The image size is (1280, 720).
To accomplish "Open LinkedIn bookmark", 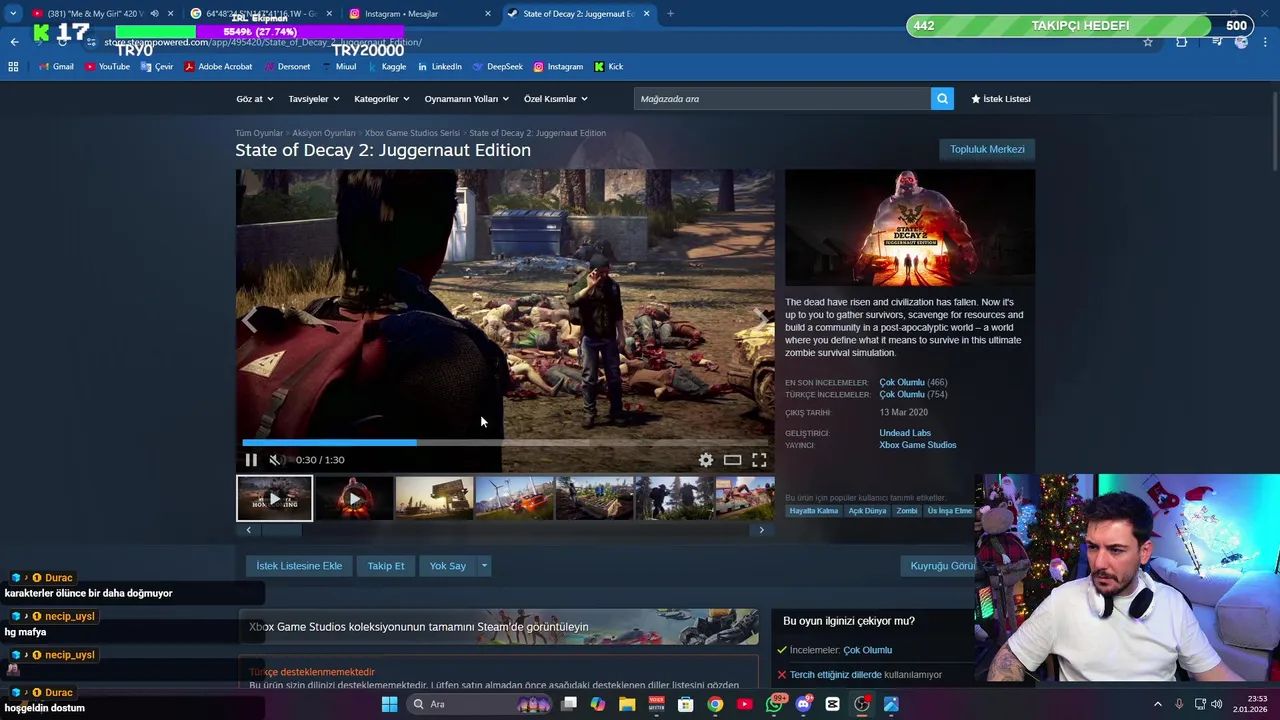I will click(439, 67).
